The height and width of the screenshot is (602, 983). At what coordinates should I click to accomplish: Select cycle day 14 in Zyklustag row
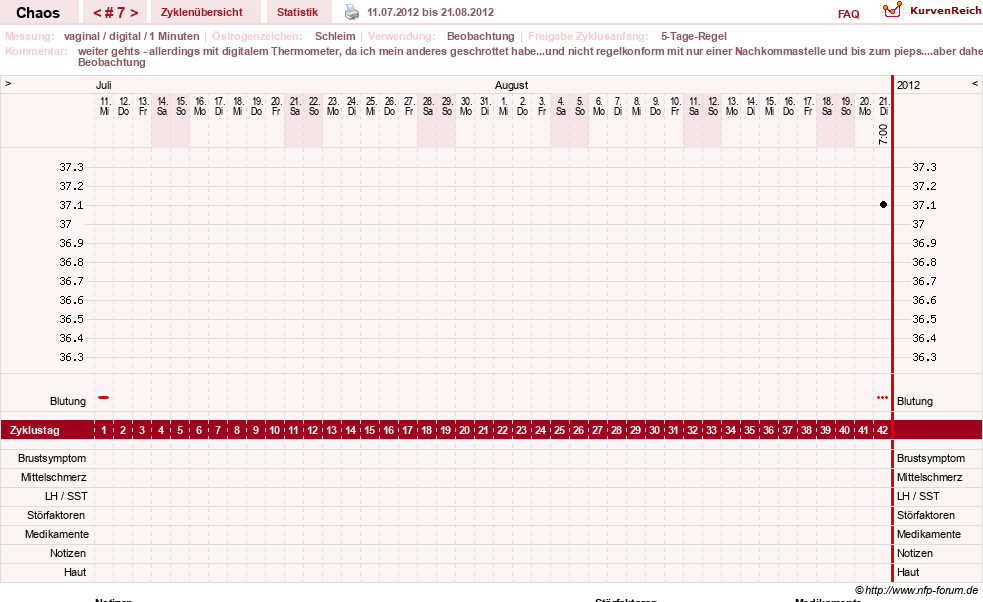(350, 430)
